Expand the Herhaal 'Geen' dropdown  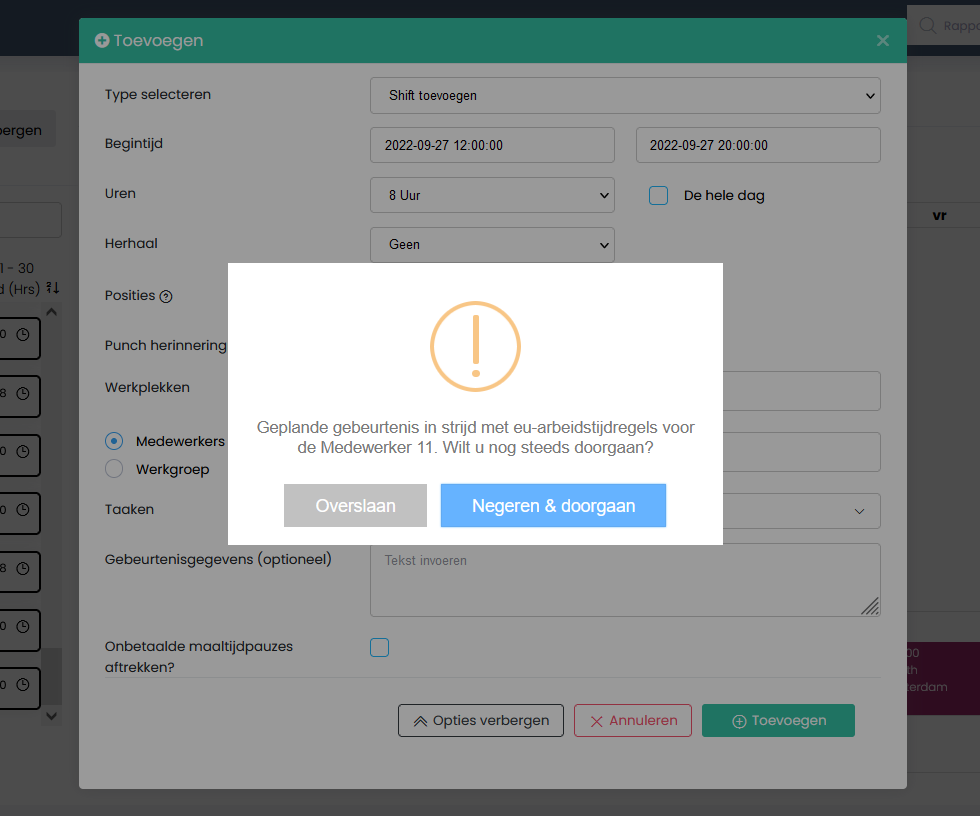(x=492, y=245)
